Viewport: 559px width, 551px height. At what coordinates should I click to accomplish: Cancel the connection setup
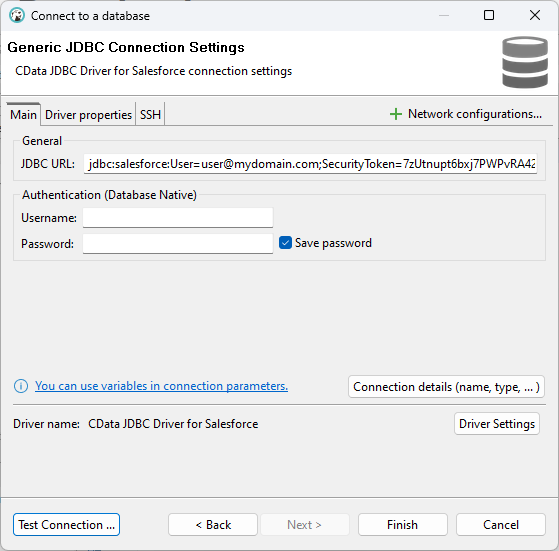point(501,525)
